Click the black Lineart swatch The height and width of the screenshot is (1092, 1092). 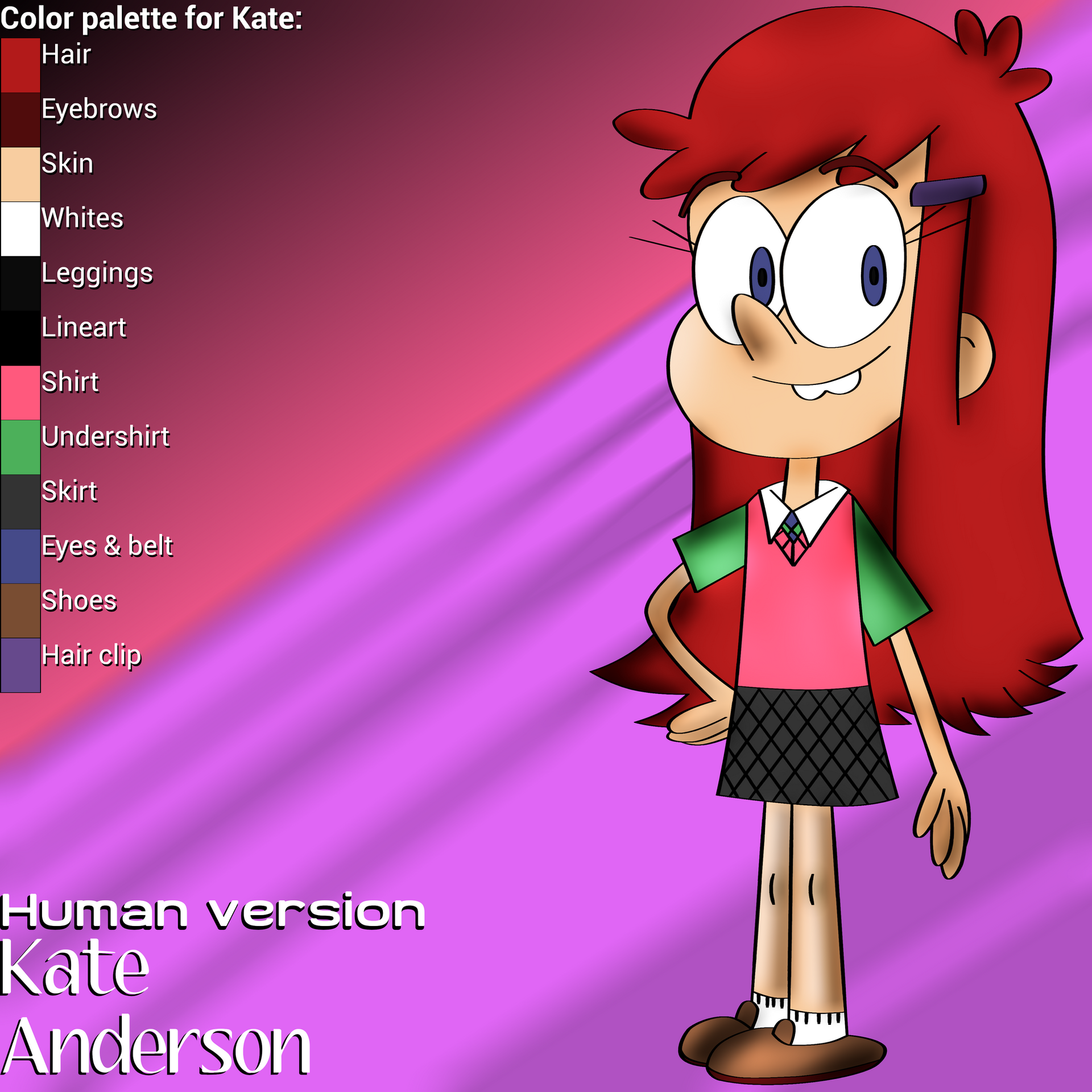coord(20,338)
